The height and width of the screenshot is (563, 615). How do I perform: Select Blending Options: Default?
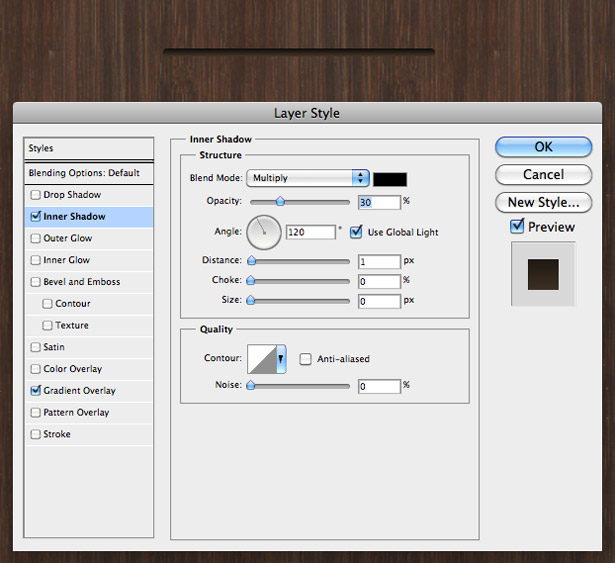(x=89, y=173)
